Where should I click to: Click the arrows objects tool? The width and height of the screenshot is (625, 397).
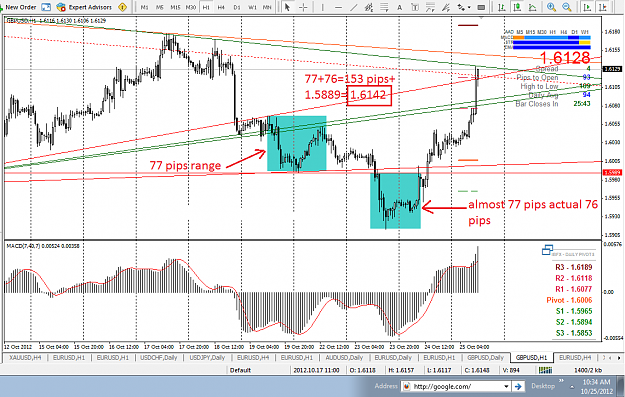pos(461,7)
